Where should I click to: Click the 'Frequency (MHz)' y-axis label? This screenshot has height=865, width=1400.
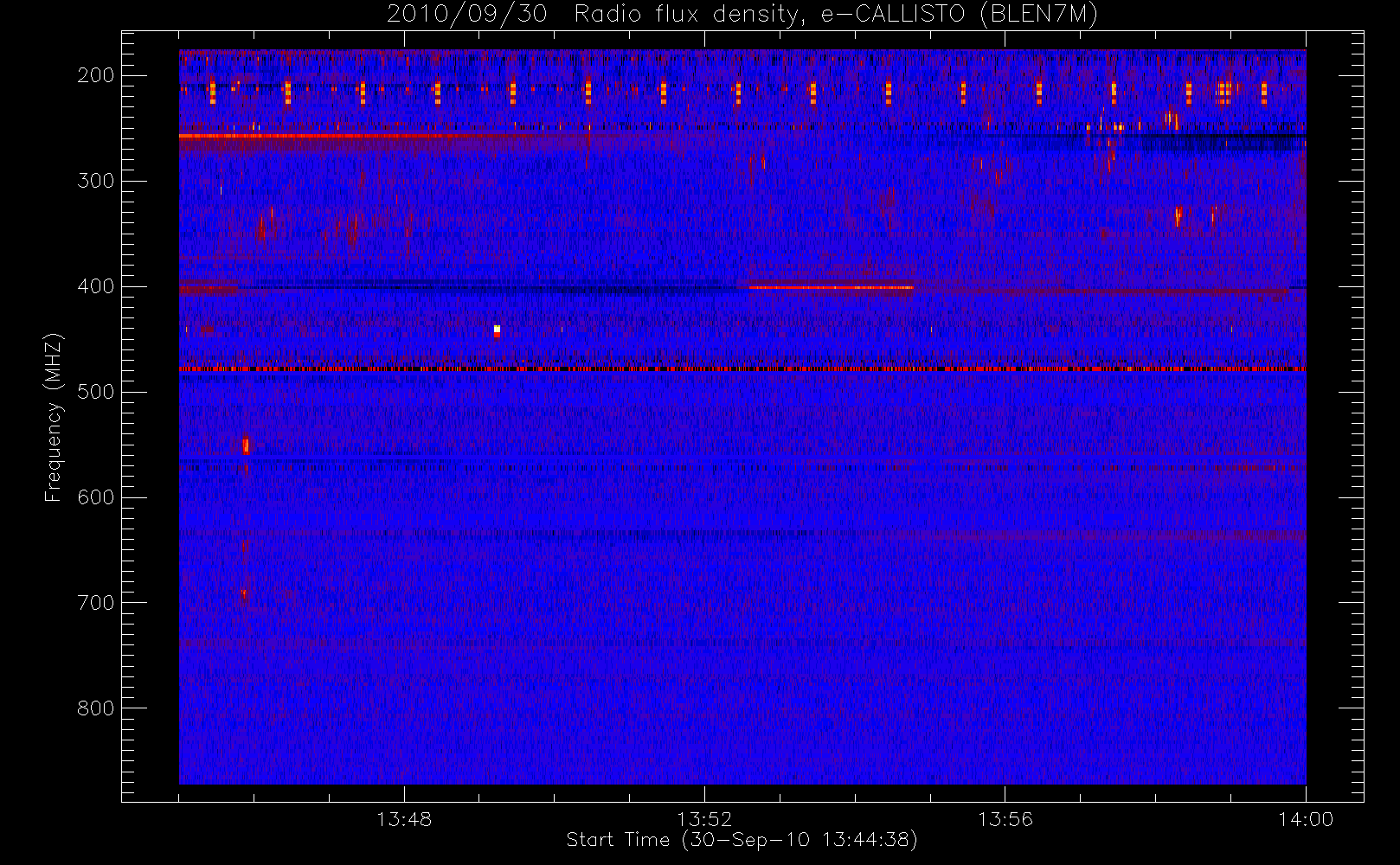click(54, 417)
